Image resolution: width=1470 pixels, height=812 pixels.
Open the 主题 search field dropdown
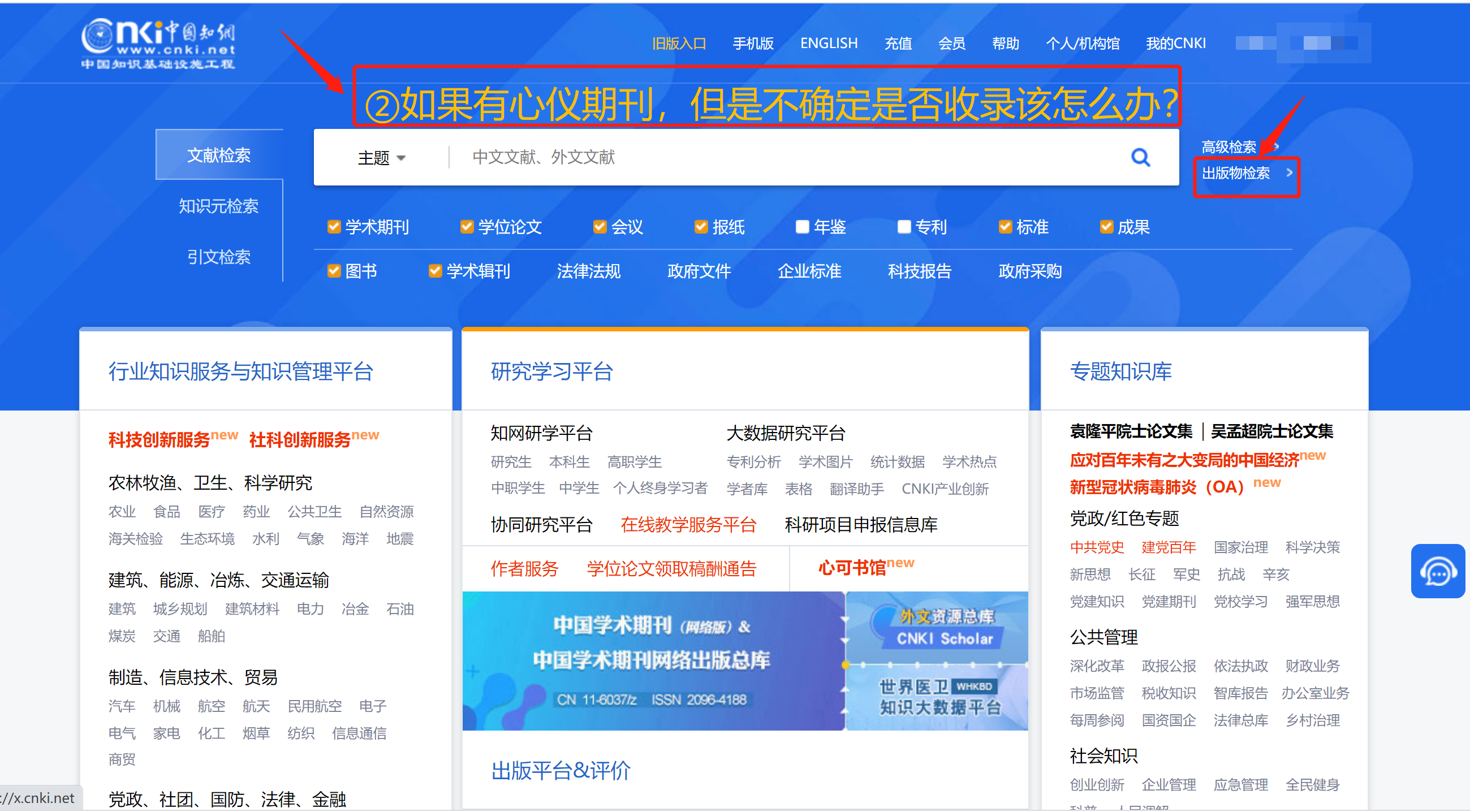coord(381,158)
